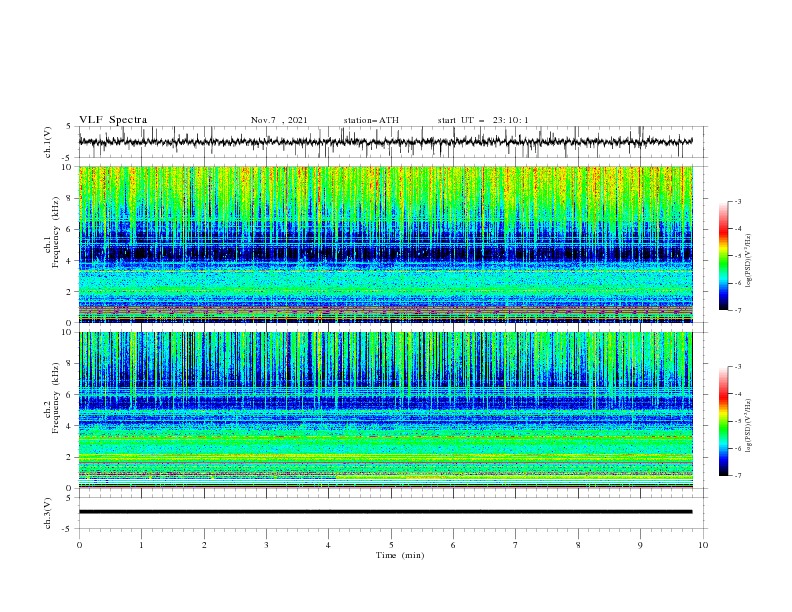Click the ch.2 frequency axis "2" tick label
792x612 pixels.
coord(70,457)
